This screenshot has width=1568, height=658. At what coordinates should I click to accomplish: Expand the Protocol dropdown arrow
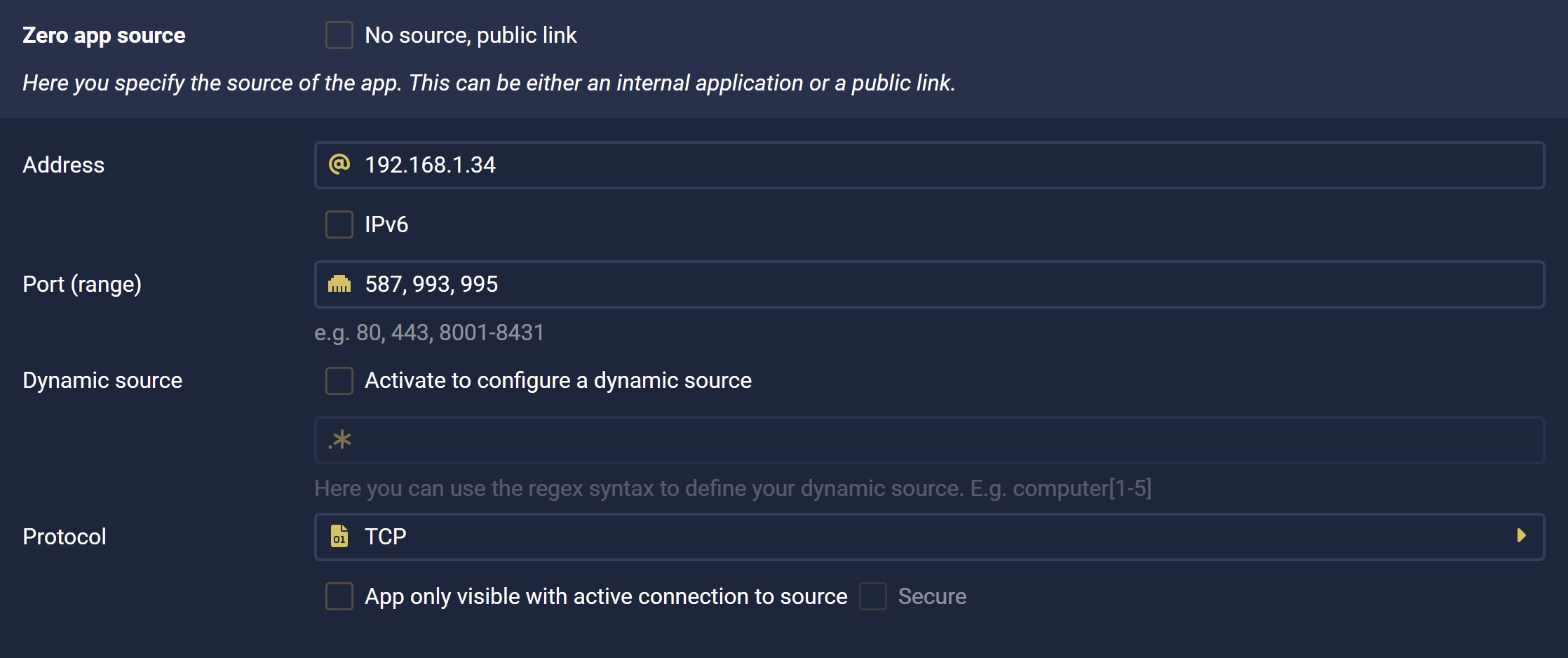1521,536
